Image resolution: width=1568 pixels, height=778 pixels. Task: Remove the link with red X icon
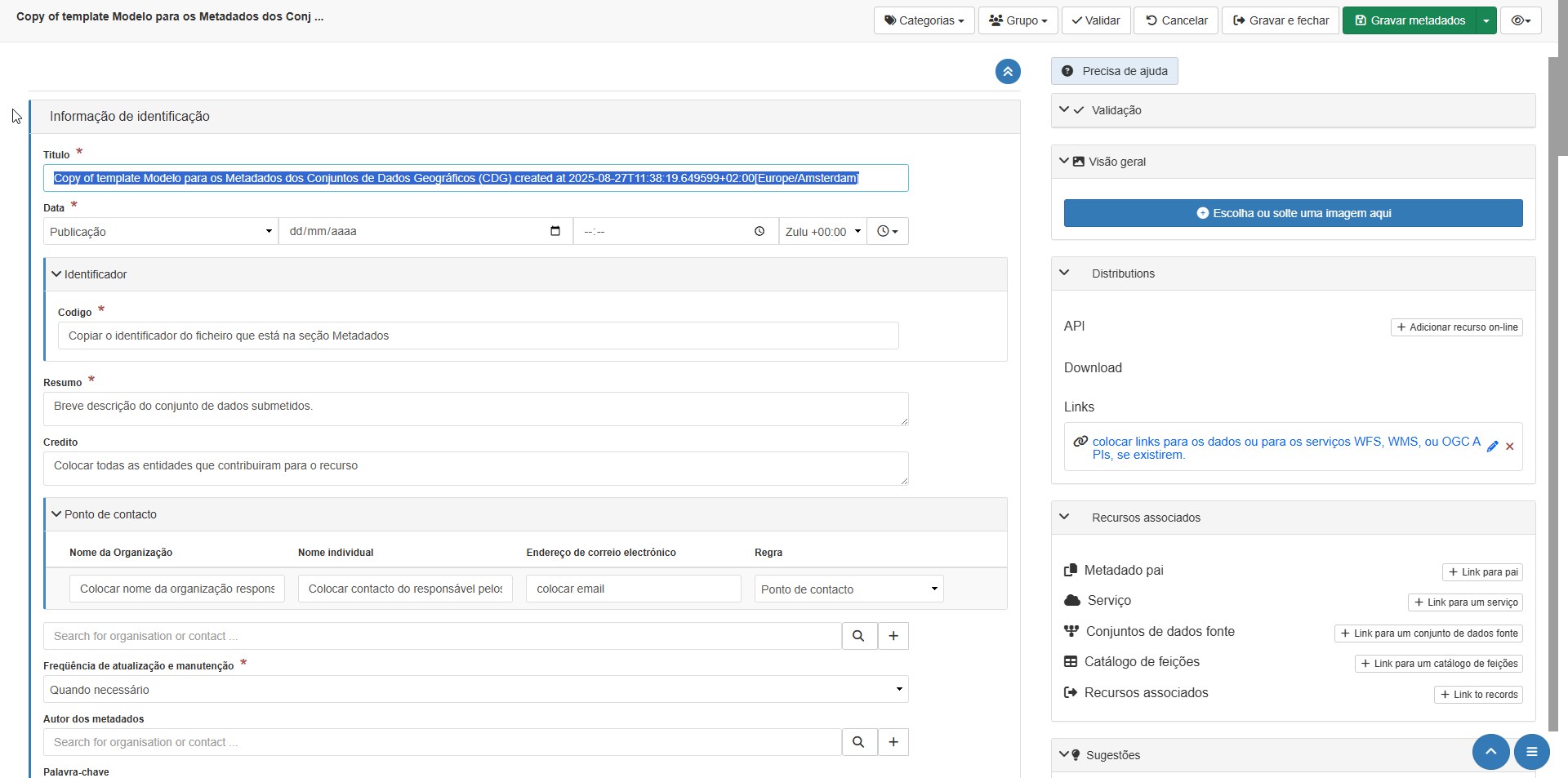tap(1510, 447)
